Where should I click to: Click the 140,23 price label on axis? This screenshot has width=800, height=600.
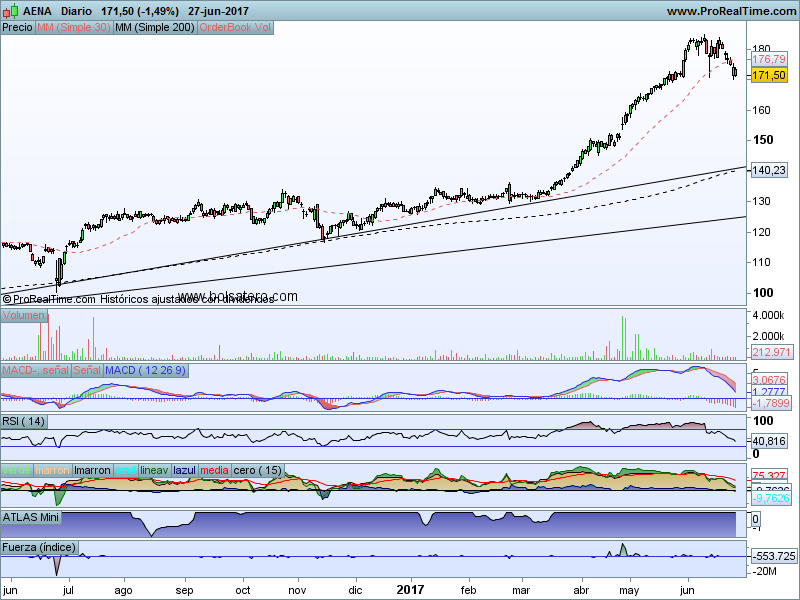[x=767, y=171]
